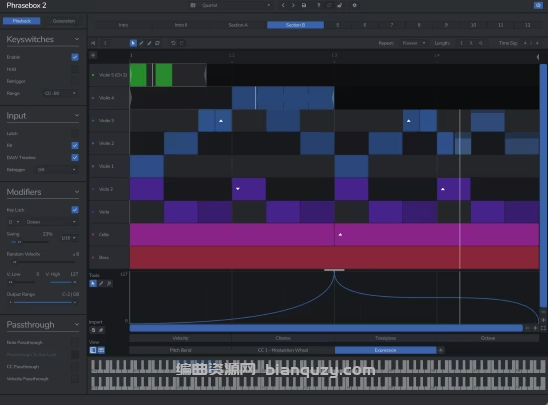Image resolution: width=548 pixels, height=405 pixels.
Task: Show the CC 1 - Modulation Wheel lane
Action: (x=283, y=350)
